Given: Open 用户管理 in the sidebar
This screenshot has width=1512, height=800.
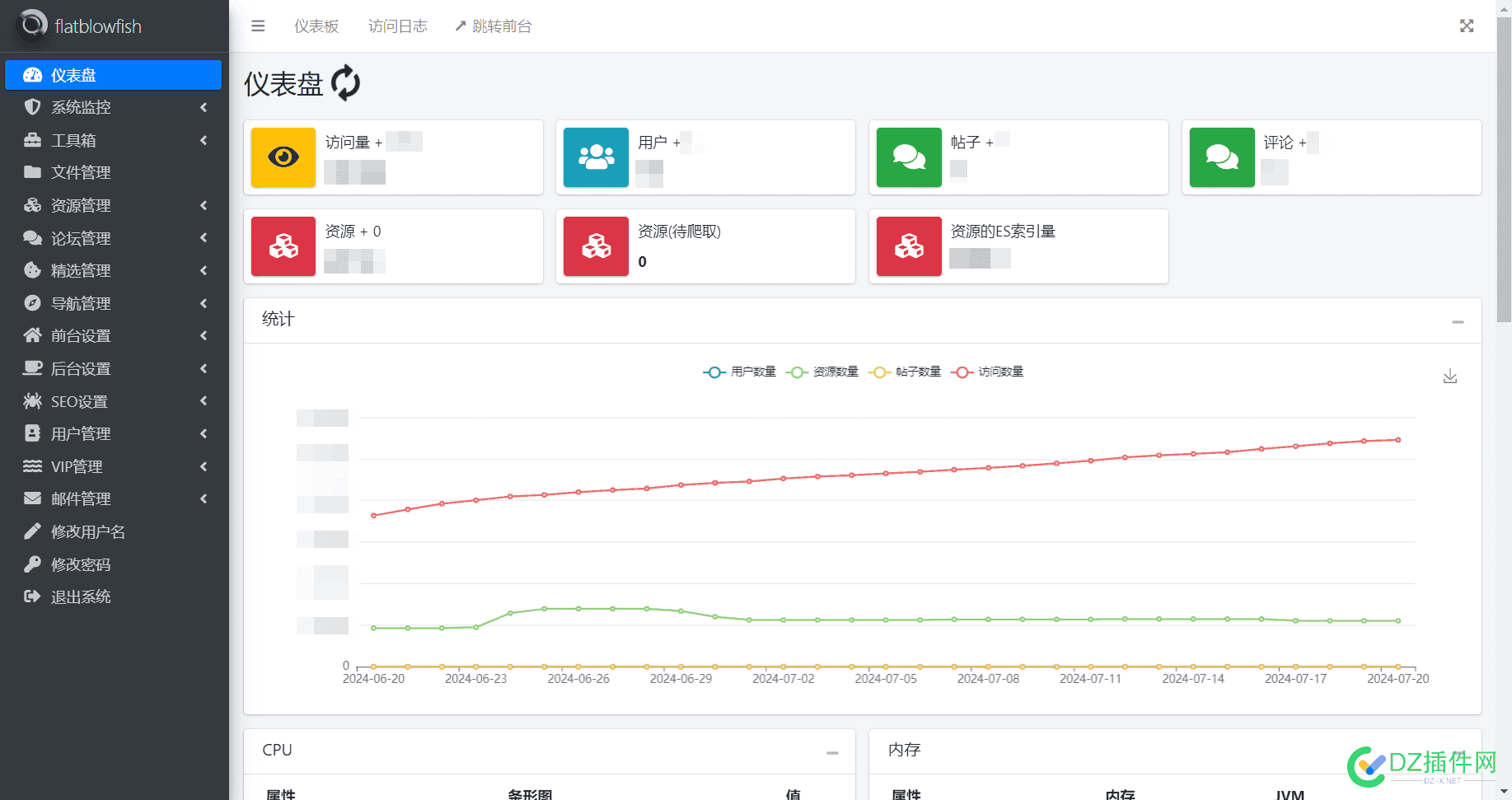Looking at the screenshot, I should 113,433.
